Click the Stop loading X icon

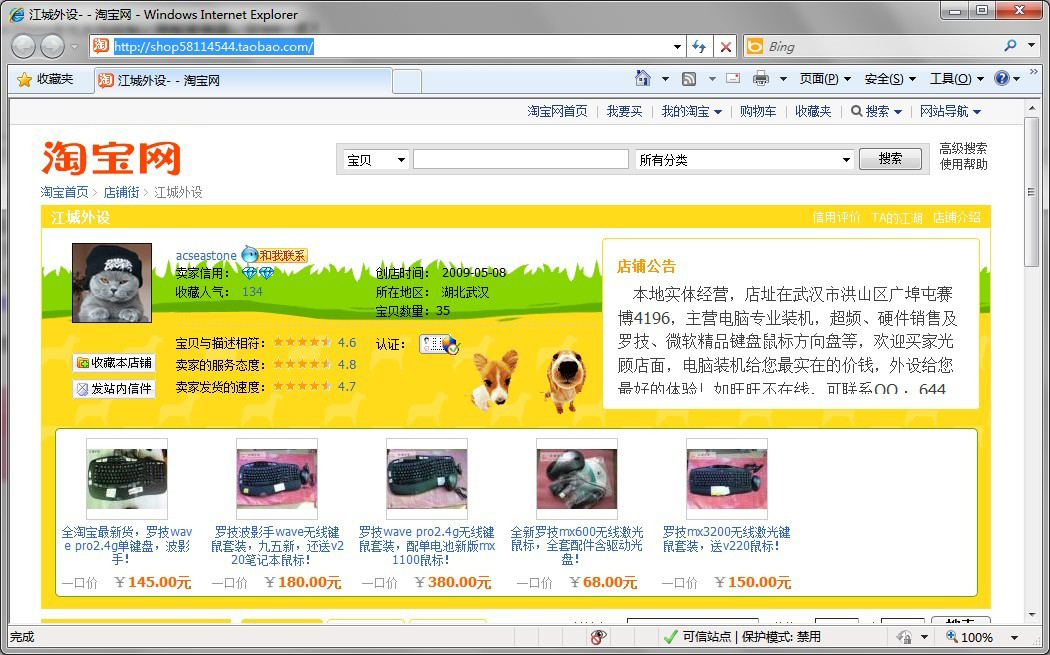[726, 46]
